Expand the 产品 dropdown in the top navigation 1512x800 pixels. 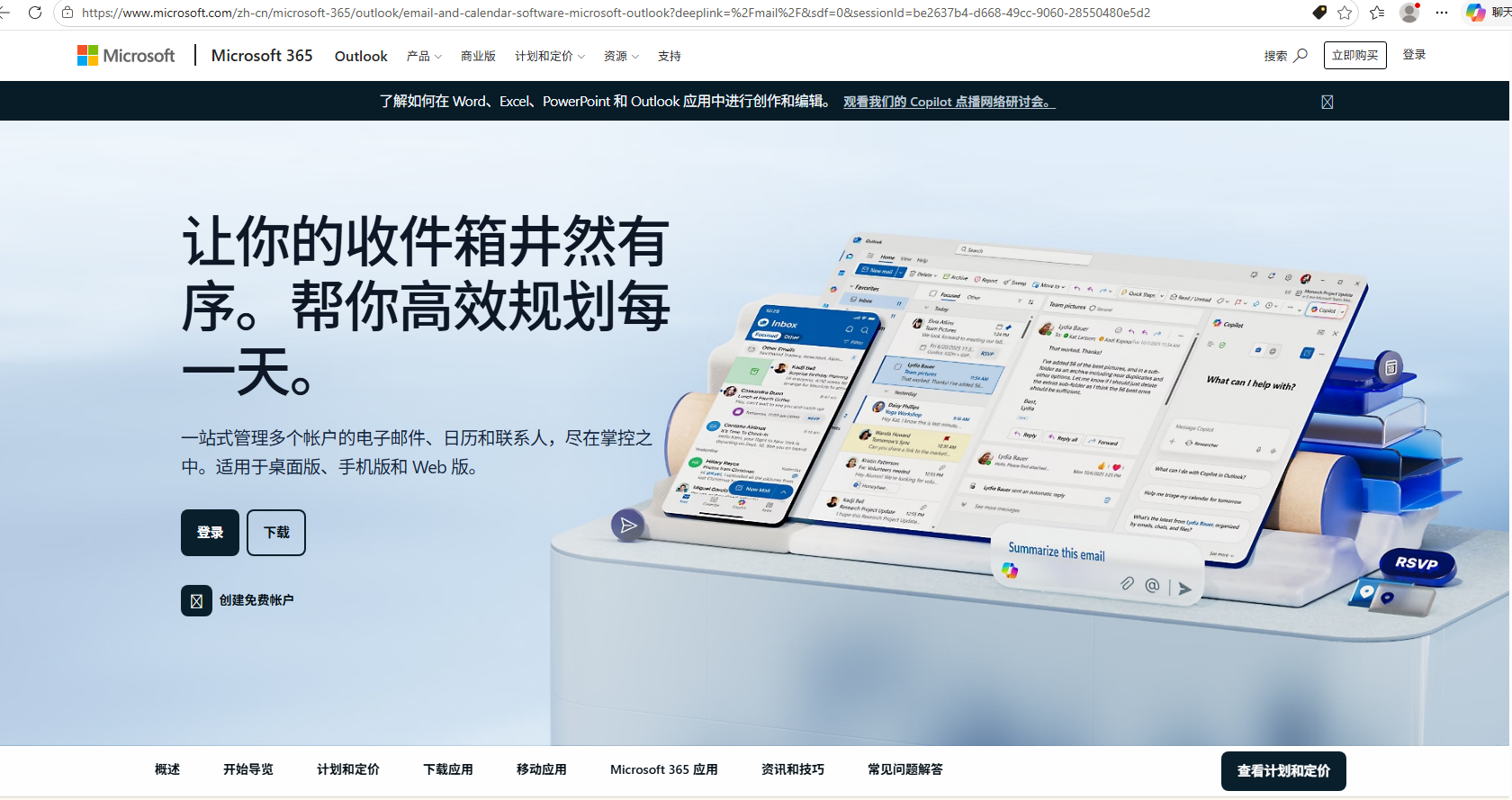pos(424,56)
